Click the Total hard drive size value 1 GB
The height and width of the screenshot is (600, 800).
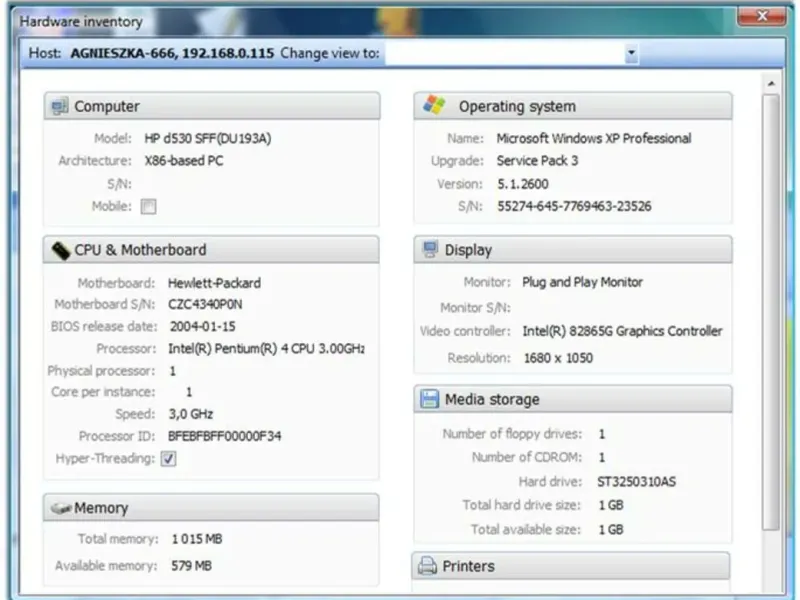[611, 505]
